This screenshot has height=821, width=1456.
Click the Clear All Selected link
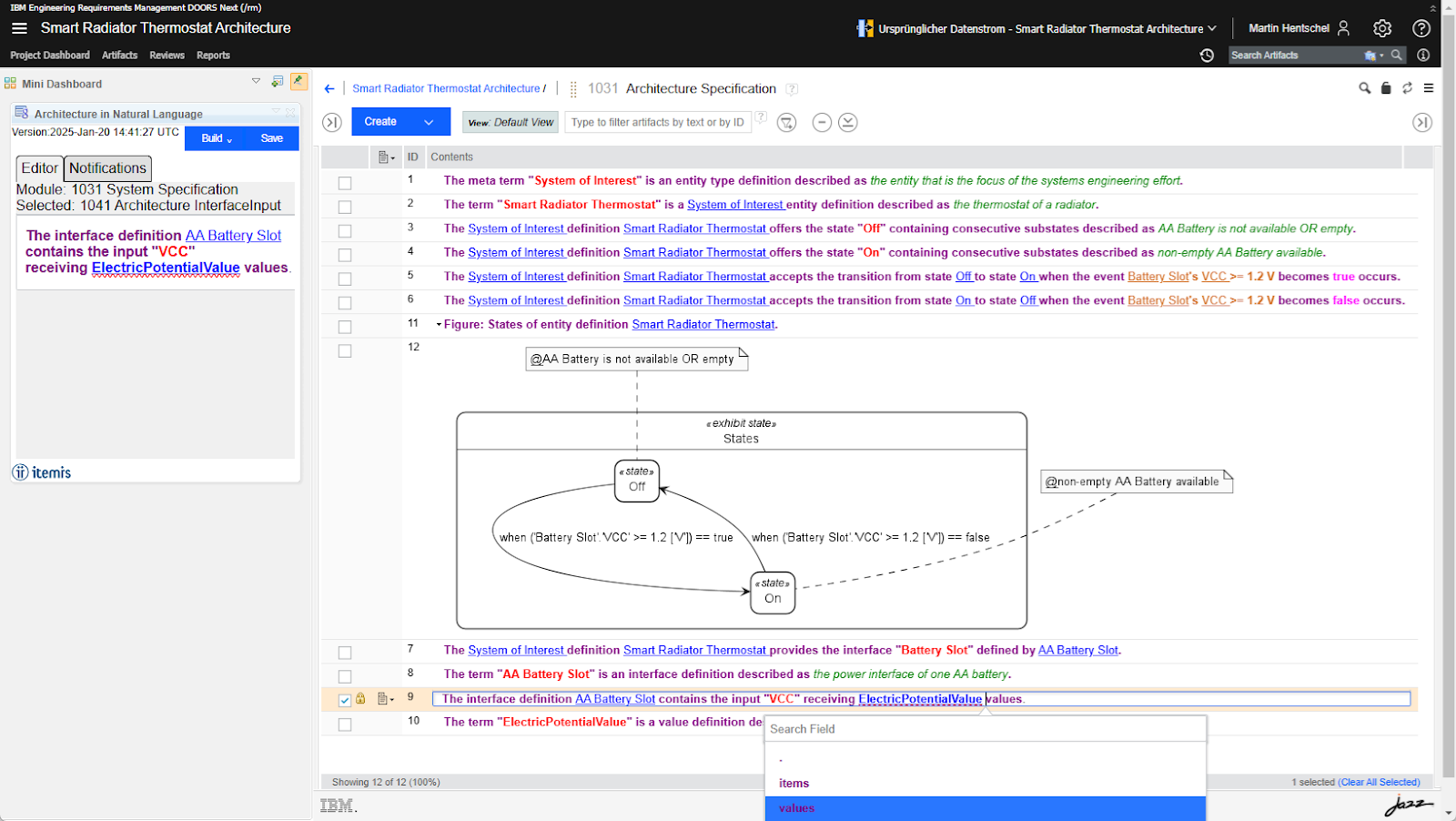coord(1379,782)
